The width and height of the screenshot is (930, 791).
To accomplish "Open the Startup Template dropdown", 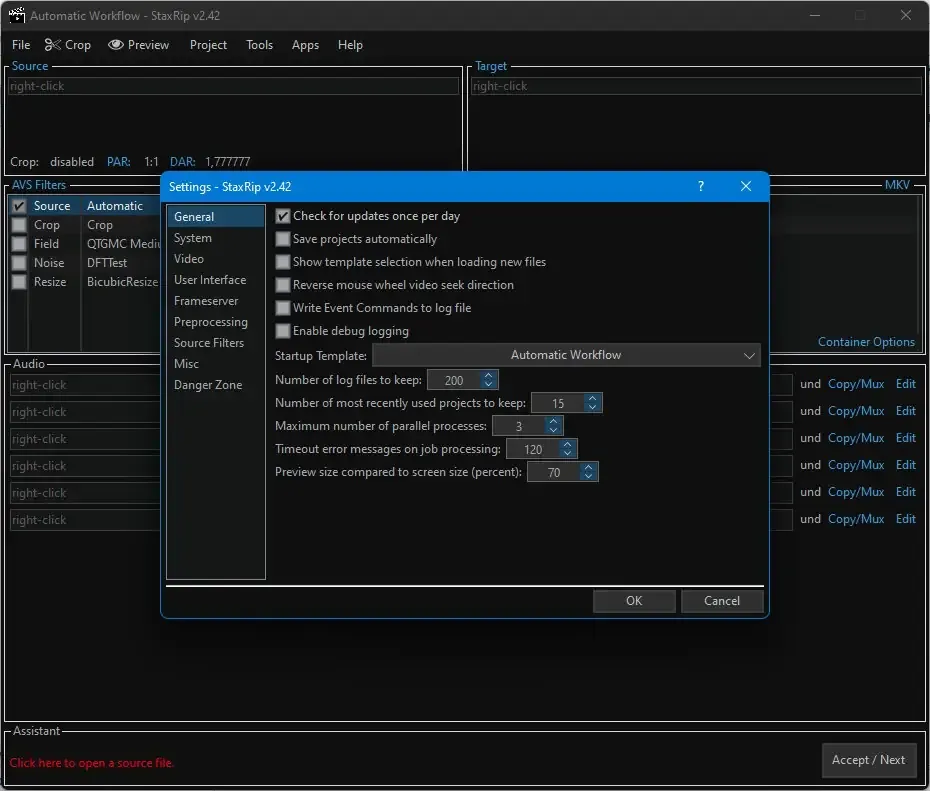I will [566, 355].
